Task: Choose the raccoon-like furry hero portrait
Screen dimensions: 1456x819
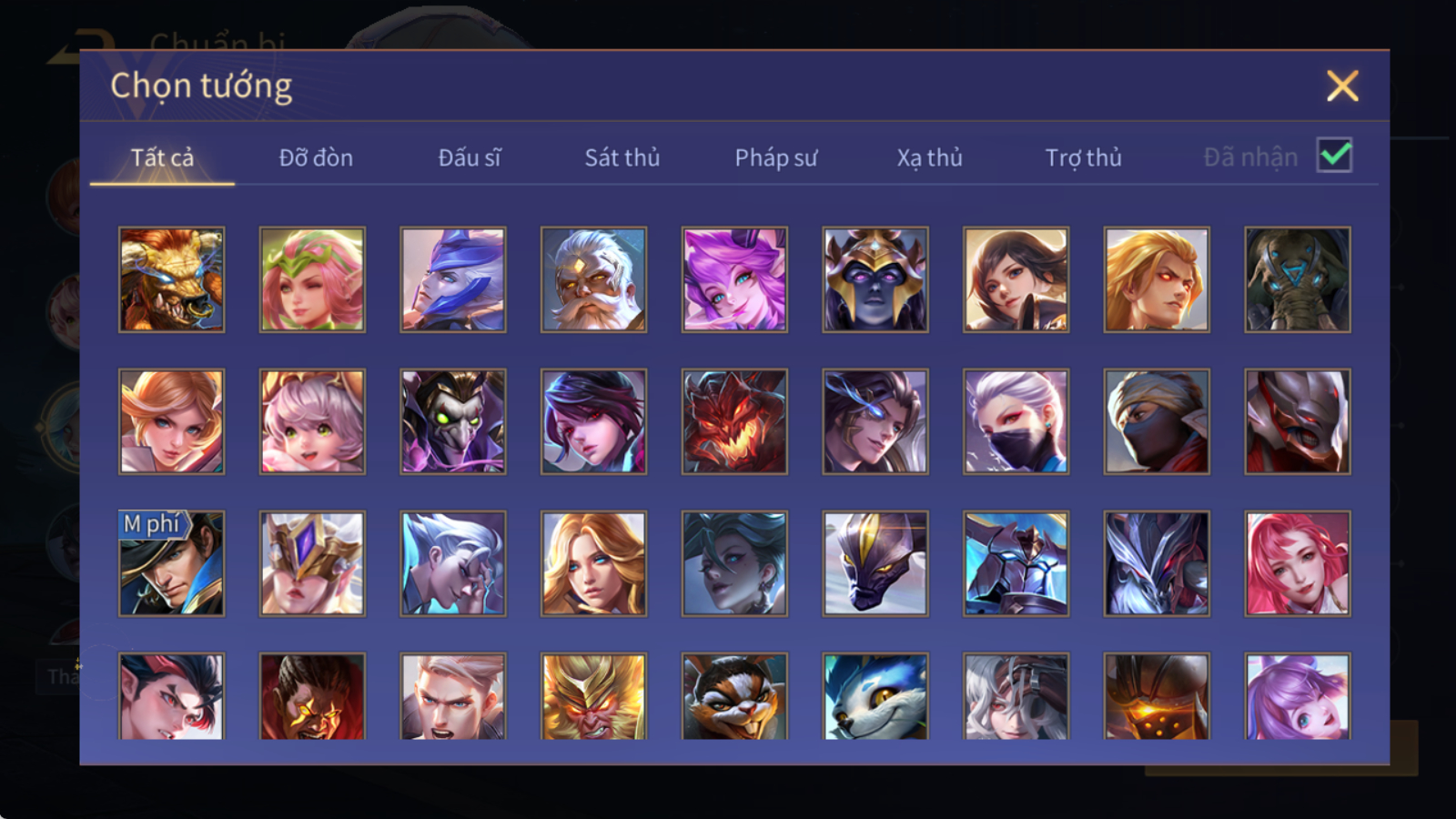Action: 734,695
